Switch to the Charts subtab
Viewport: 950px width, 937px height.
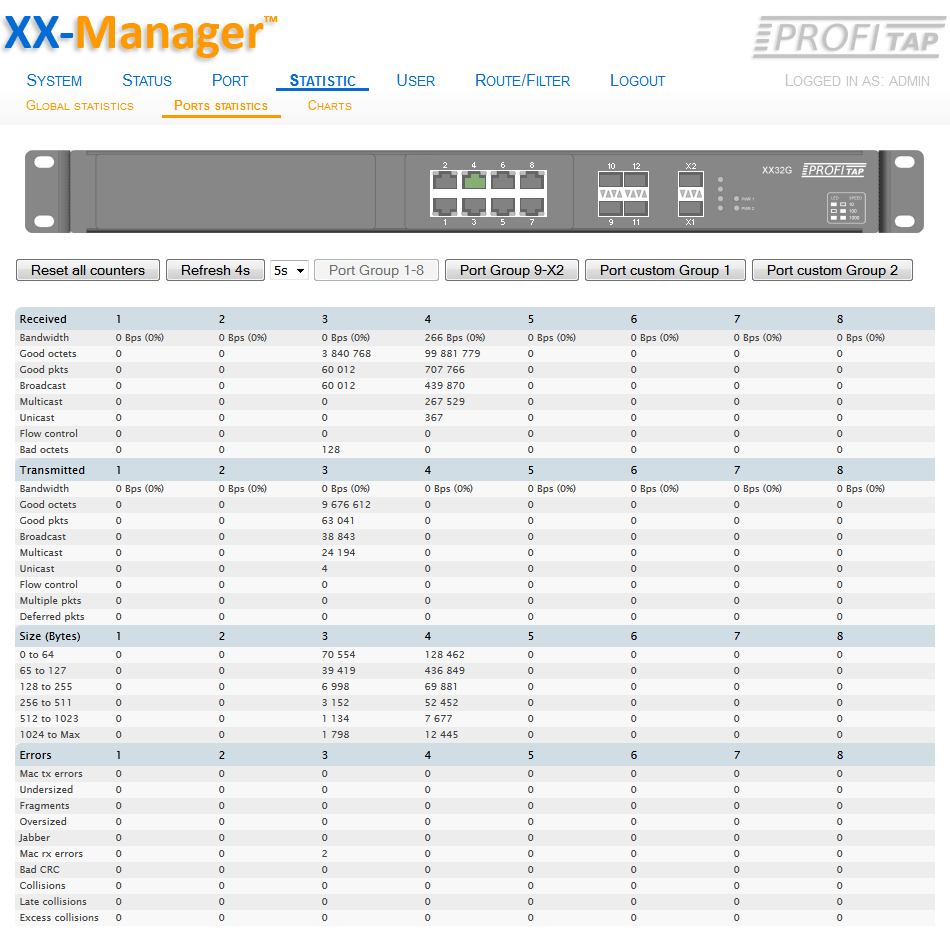coord(329,106)
